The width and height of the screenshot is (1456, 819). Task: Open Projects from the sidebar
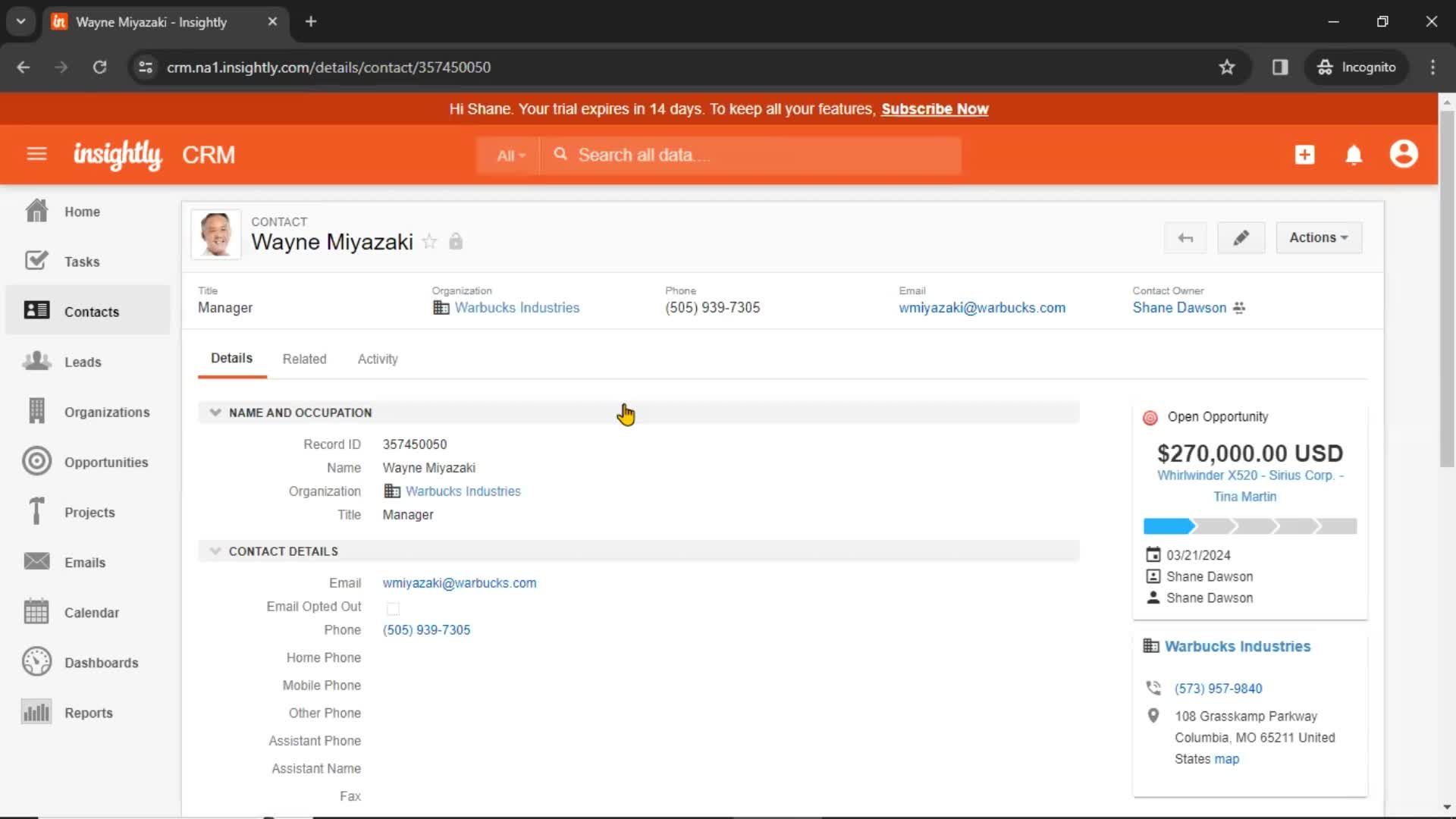click(x=88, y=512)
